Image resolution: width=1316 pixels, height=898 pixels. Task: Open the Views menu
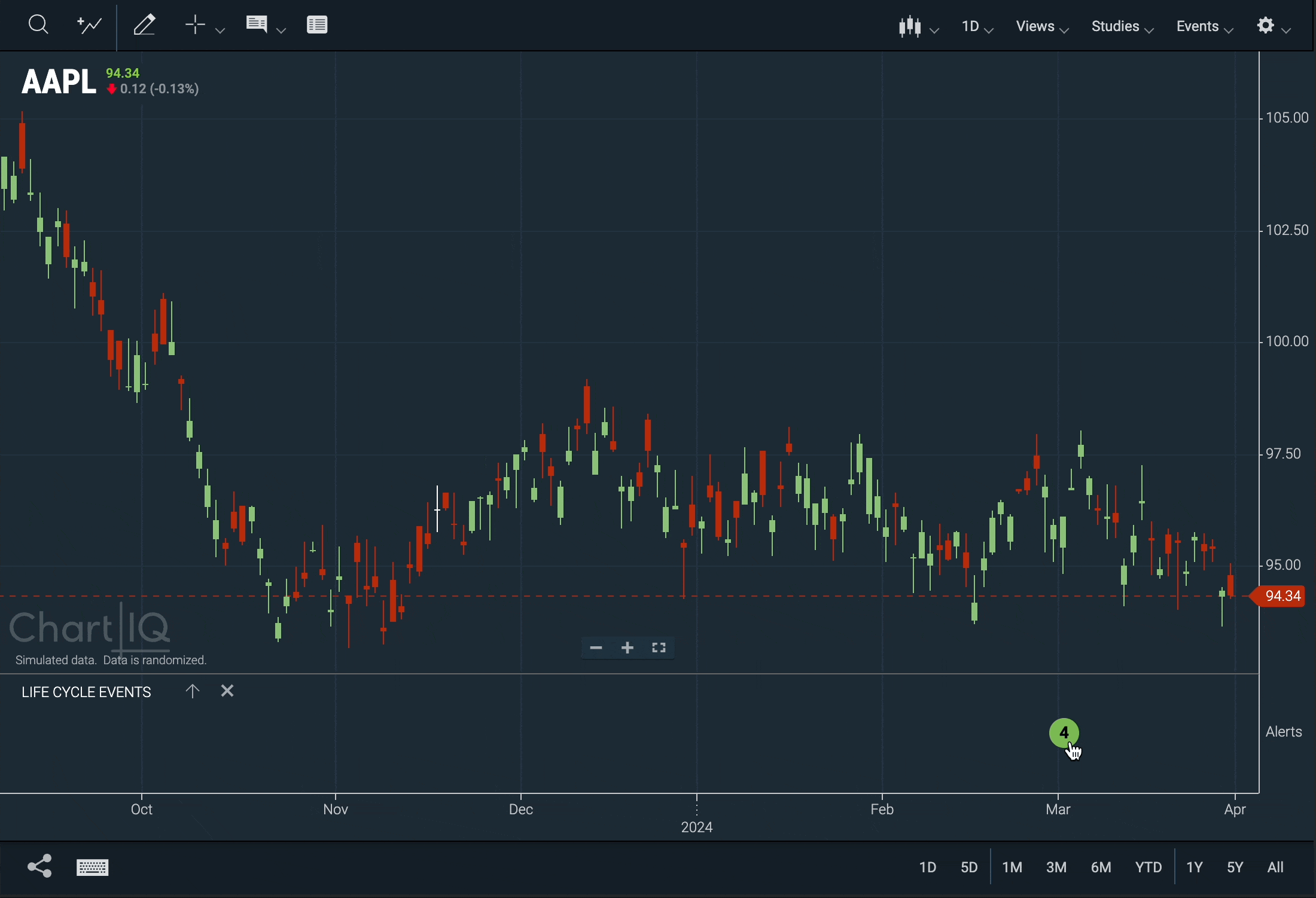click(x=1043, y=27)
